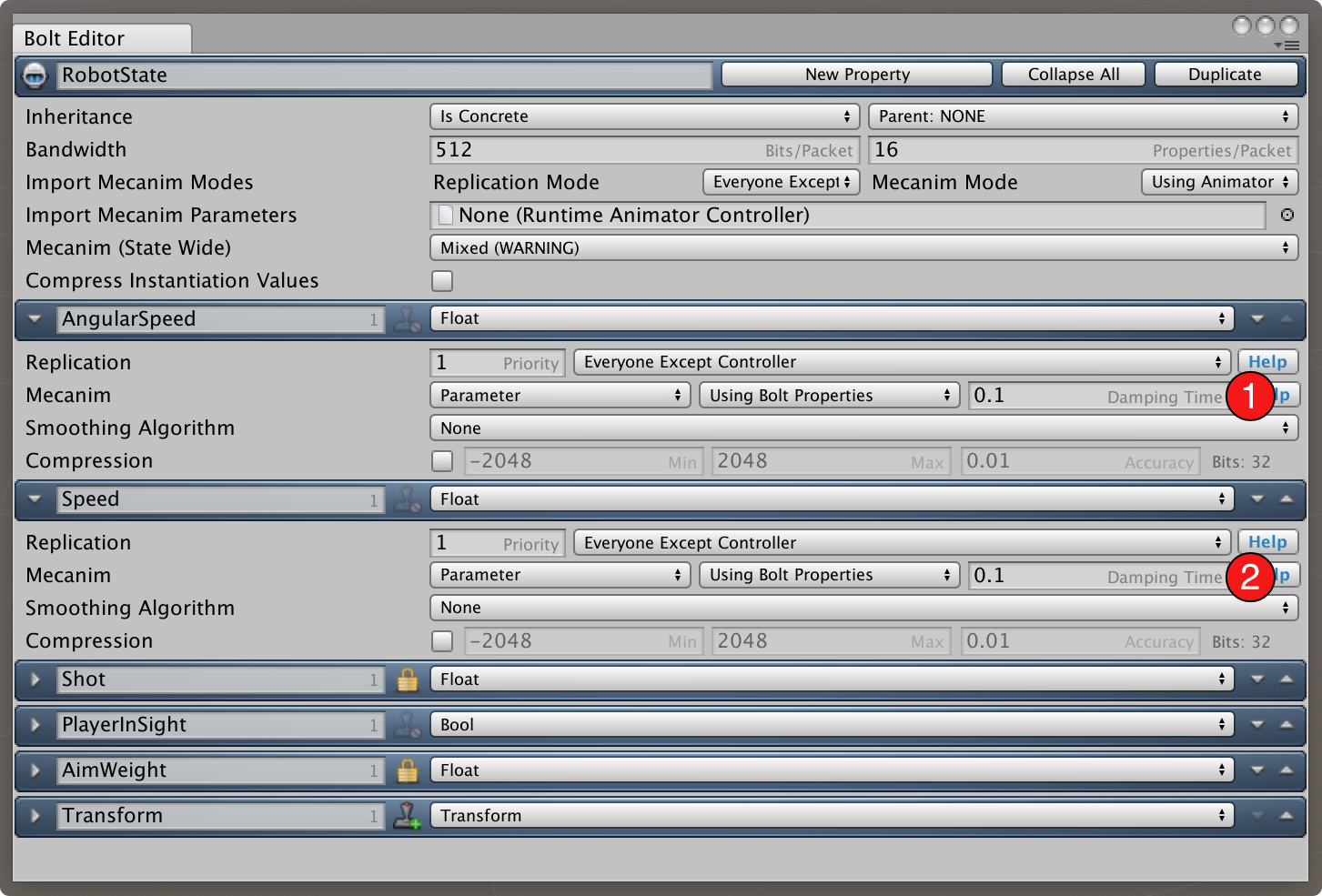
Task: Enable compression checkbox for AngularSpeed
Action: point(442,461)
